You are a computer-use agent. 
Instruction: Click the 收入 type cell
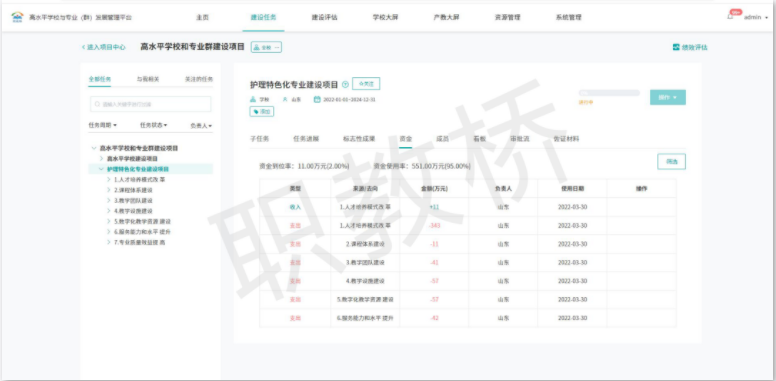click(x=295, y=207)
